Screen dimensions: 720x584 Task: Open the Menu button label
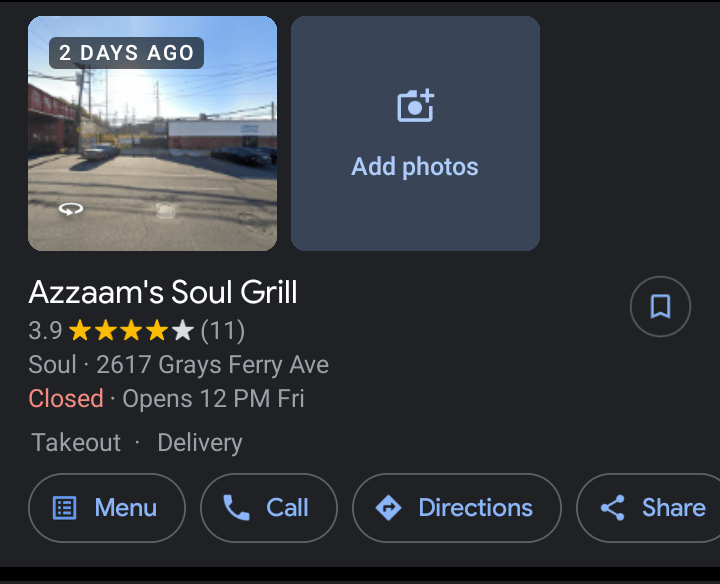(x=126, y=508)
